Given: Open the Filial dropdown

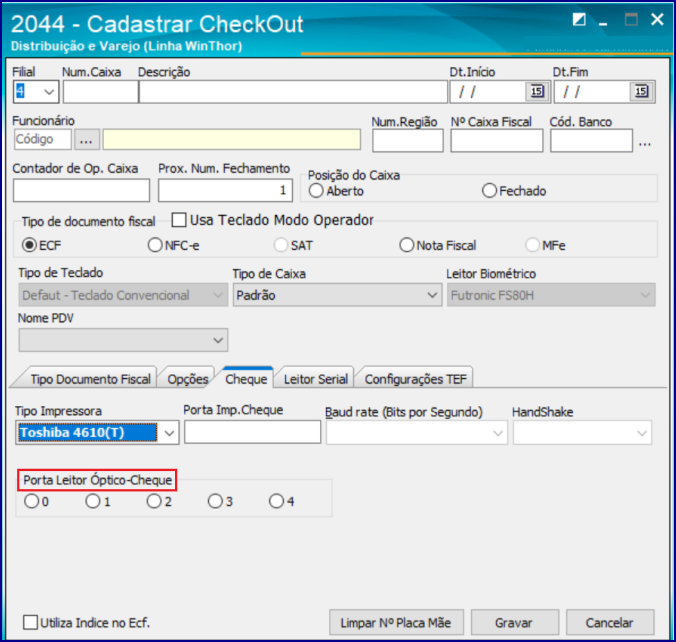Looking at the screenshot, I should 49,92.
